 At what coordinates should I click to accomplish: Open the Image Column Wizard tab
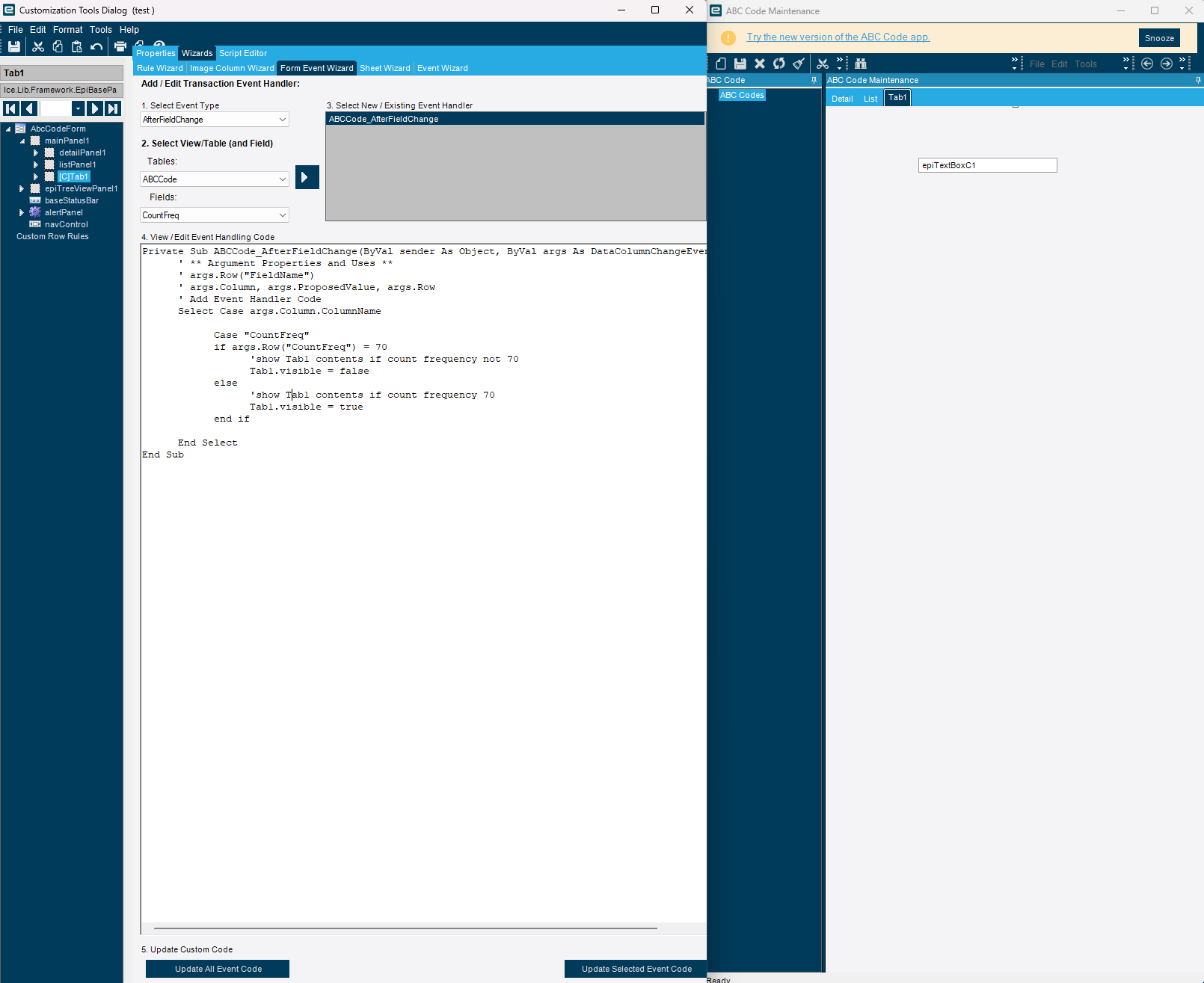pyautogui.click(x=232, y=68)
